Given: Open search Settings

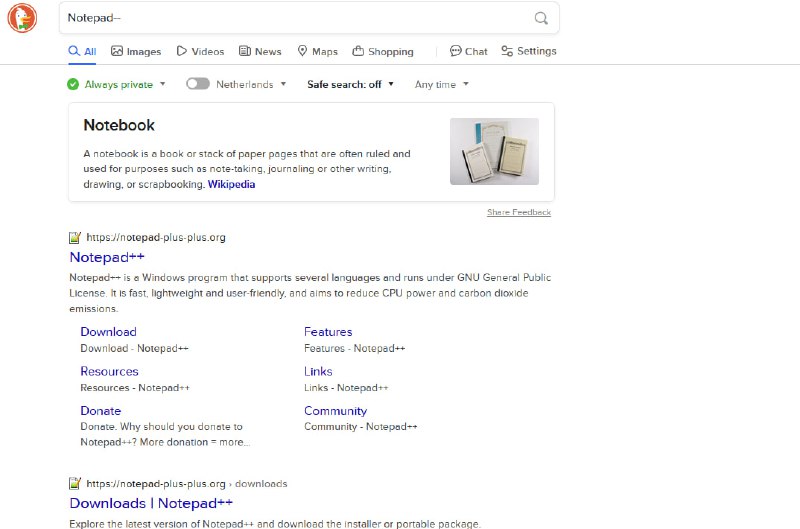Looking at the screenshot, I should [x=528, y=51].
